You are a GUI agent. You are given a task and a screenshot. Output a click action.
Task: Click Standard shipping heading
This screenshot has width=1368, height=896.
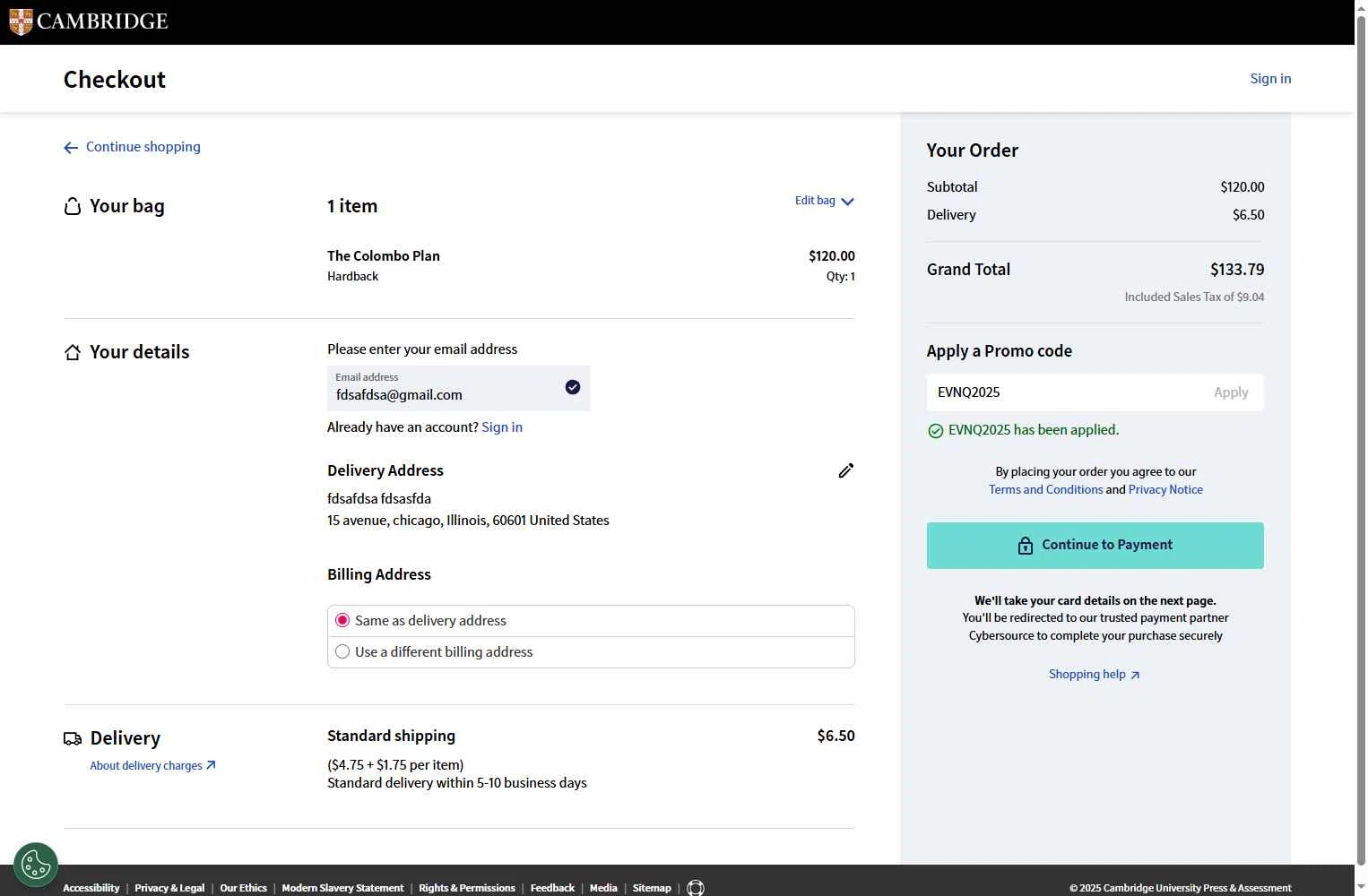391,736
